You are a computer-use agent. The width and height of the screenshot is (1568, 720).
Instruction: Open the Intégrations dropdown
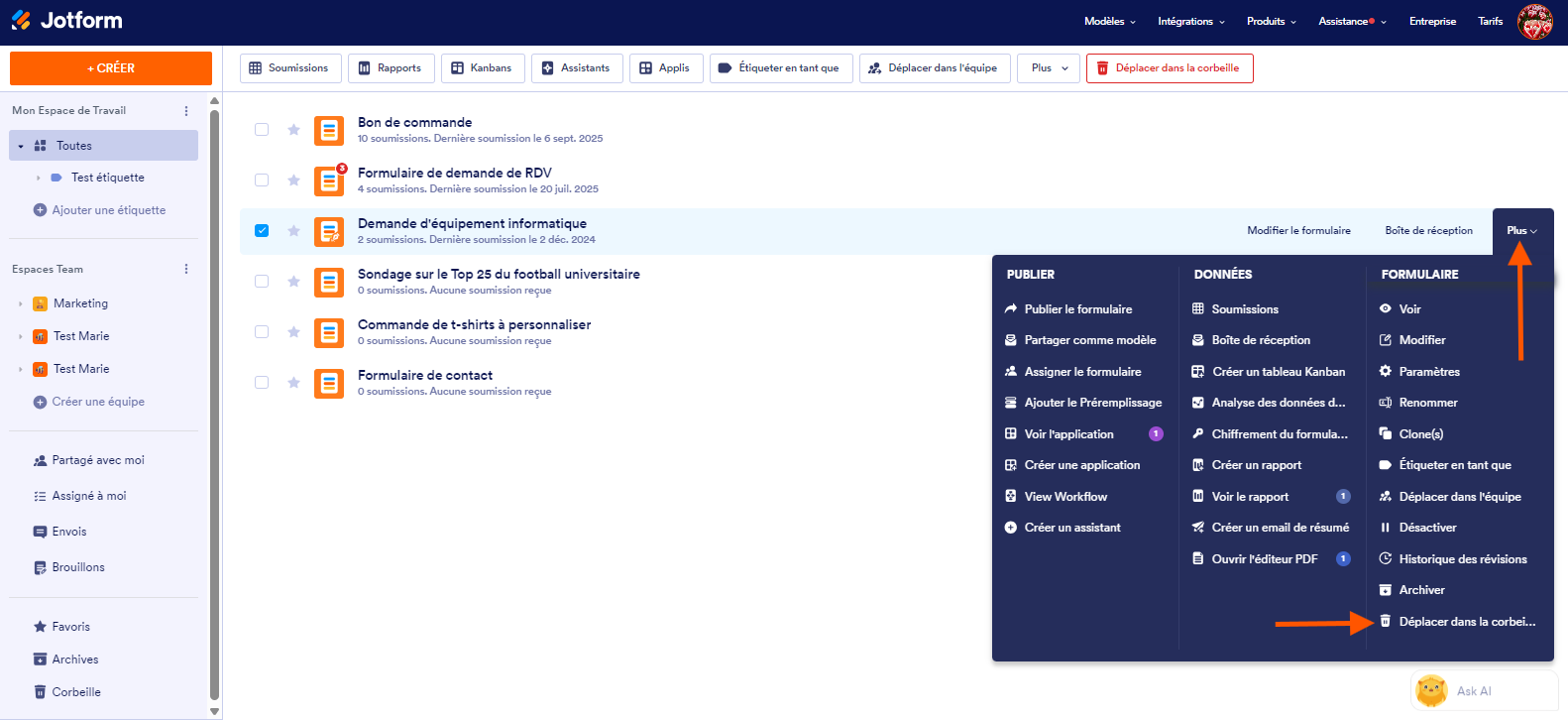[x=1191, y=21]
